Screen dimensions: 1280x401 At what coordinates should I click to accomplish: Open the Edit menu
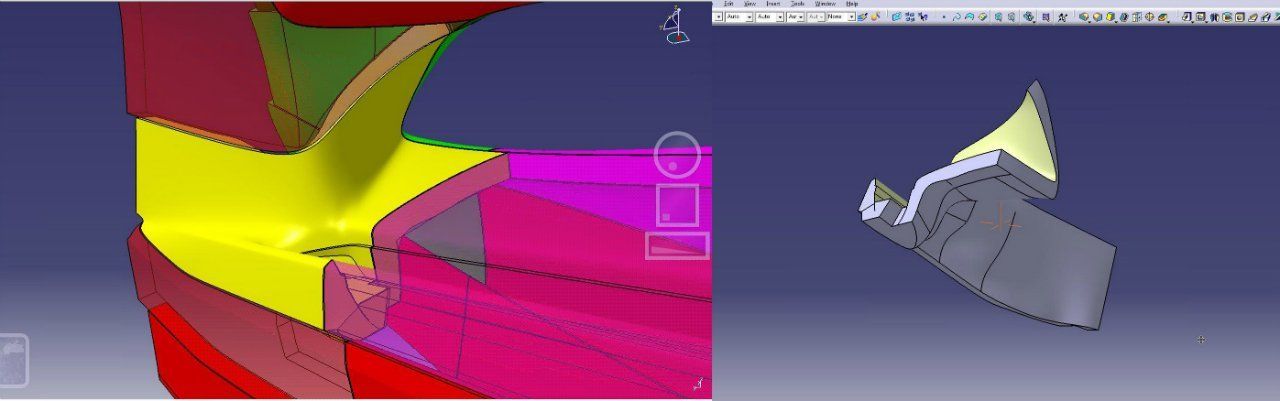(729, 4)
